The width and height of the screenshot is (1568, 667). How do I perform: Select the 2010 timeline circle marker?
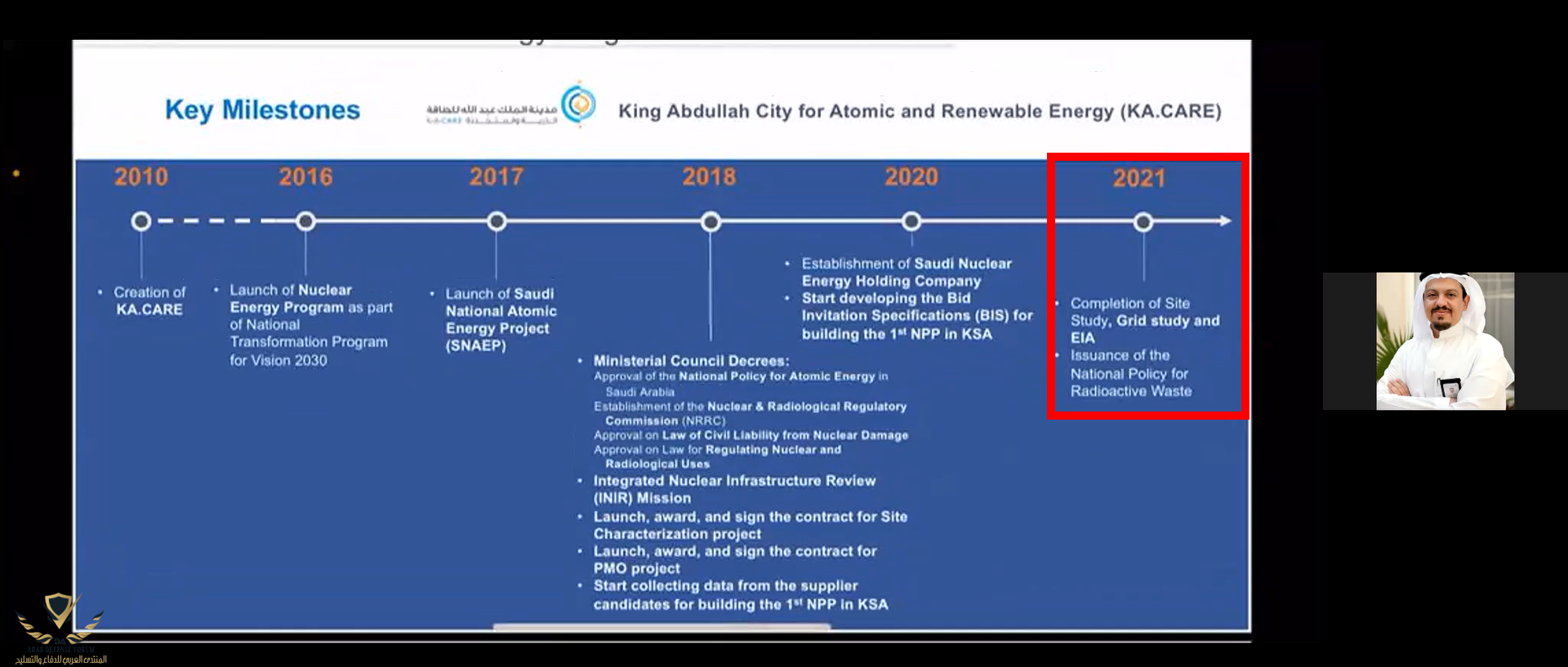pyautogui.click(x=141, y=221)
